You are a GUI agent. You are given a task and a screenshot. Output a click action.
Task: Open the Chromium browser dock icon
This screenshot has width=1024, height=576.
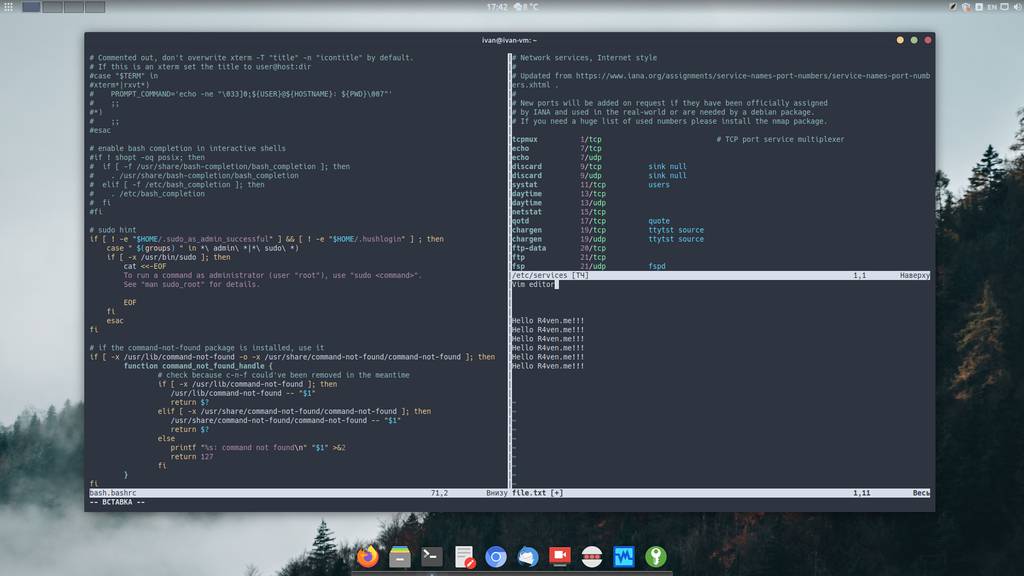coord(496,558)
